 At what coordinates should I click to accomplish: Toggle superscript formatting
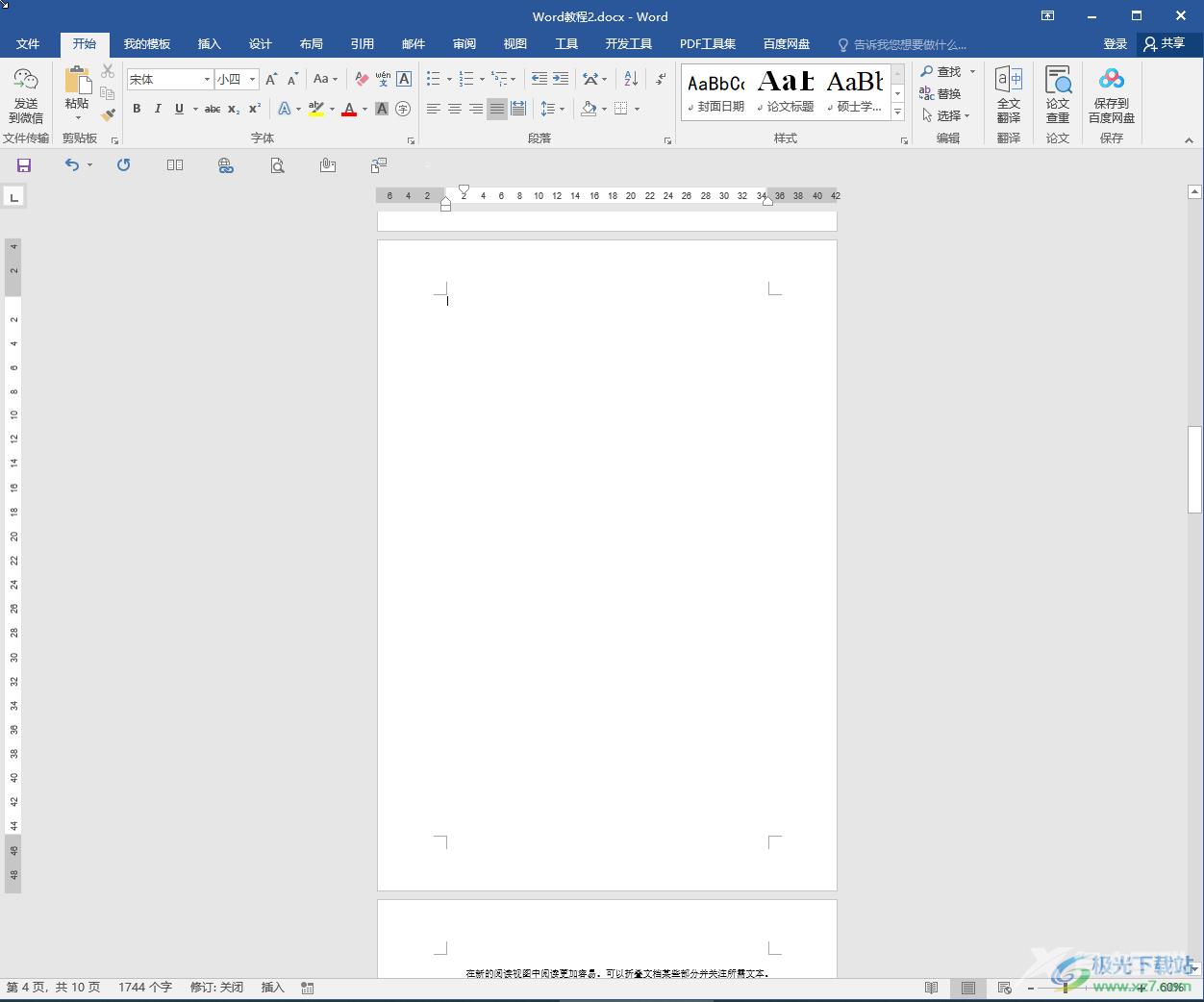pyautogui.click(x=255, y=109)
